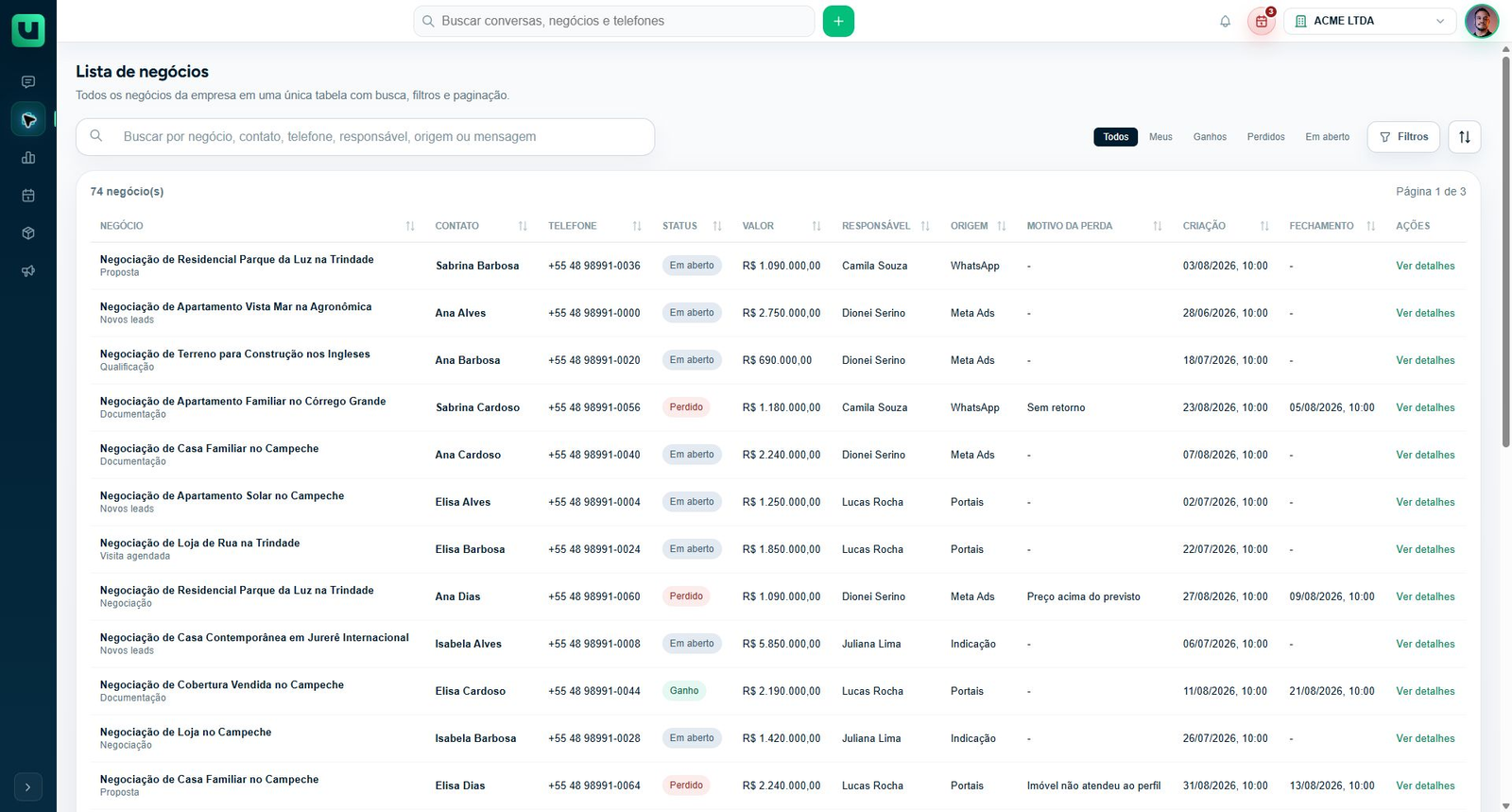Viewport: 1512px width, 812px height.
Task: Click 'Negociação de Loja de Rua na Trindade'
Action: [200, 543]
